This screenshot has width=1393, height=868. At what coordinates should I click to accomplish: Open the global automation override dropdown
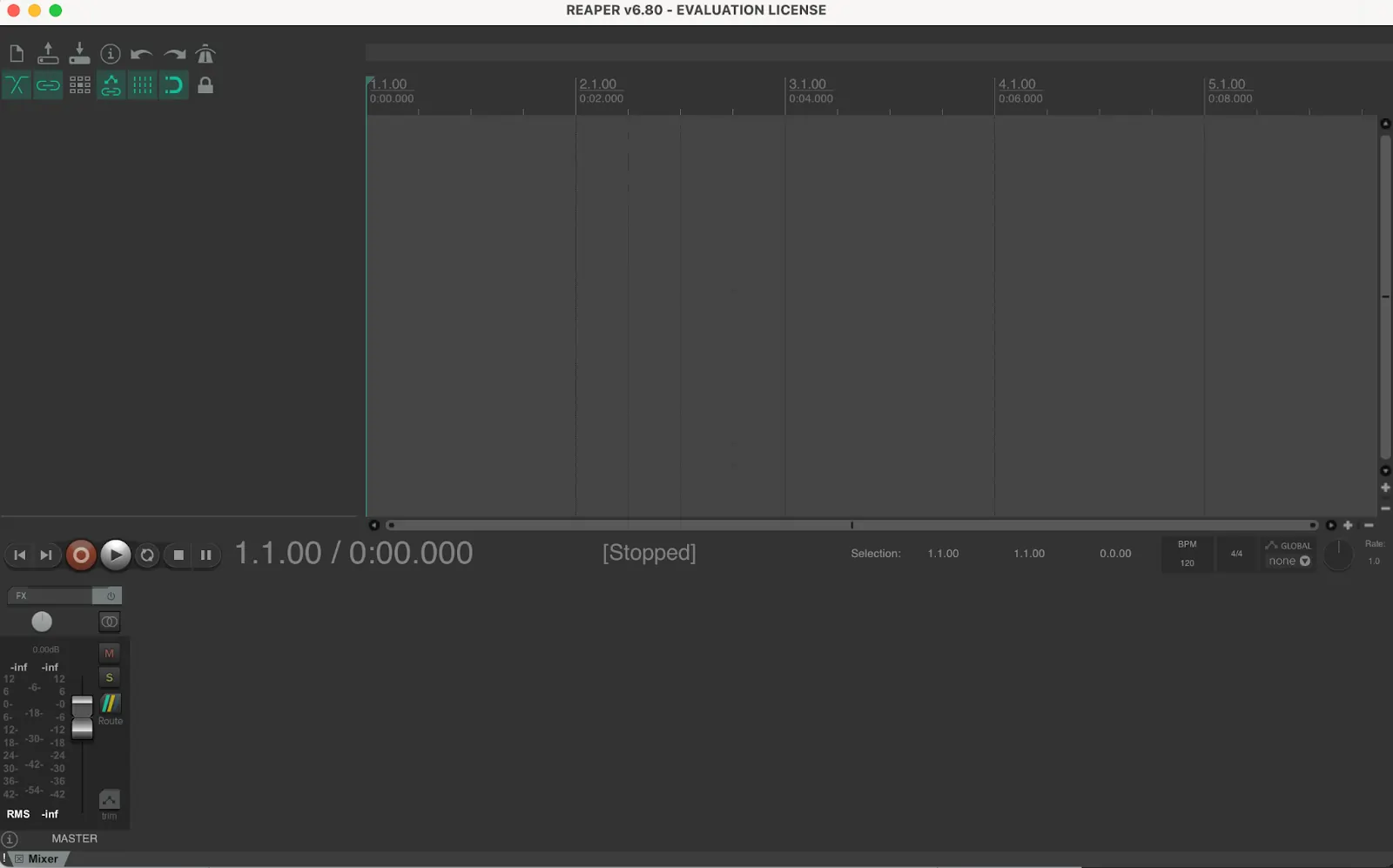tap(1289, 561)
